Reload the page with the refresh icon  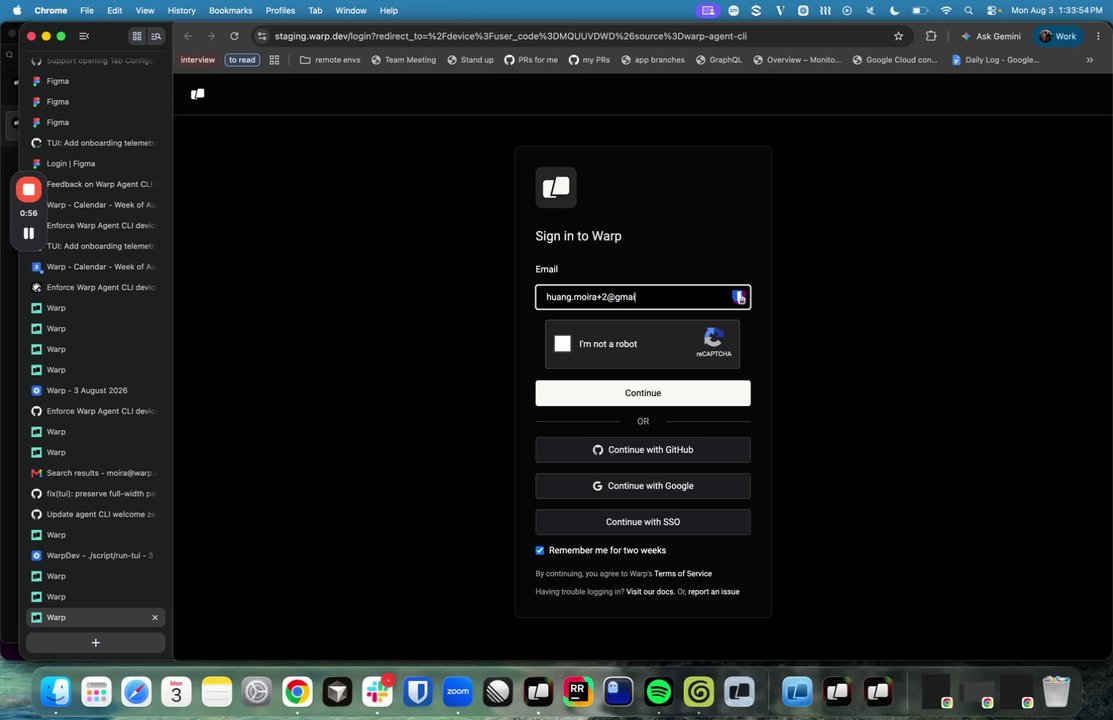click(234, 36)
